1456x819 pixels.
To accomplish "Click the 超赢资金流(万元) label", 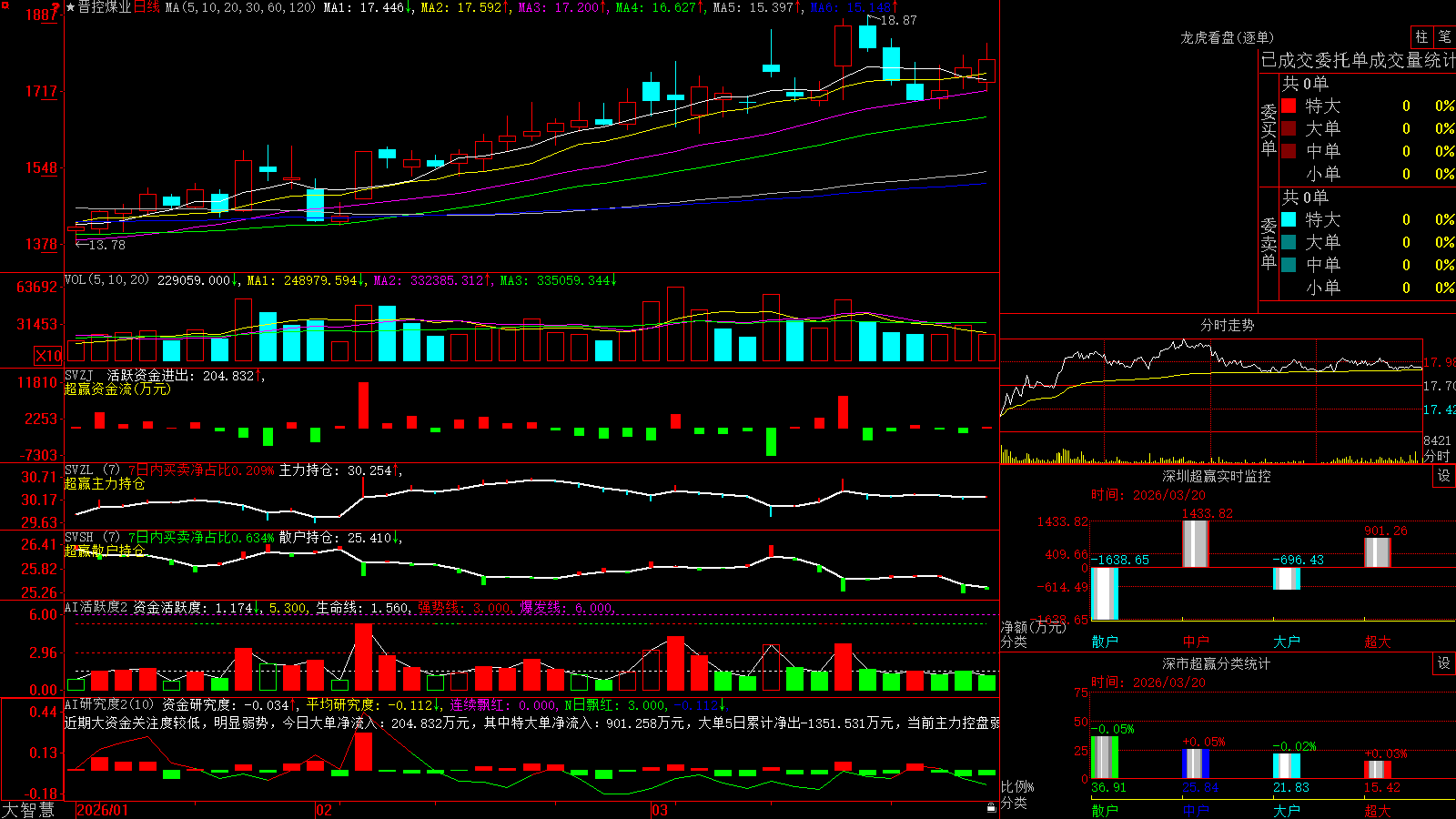I will coord(117,389).
